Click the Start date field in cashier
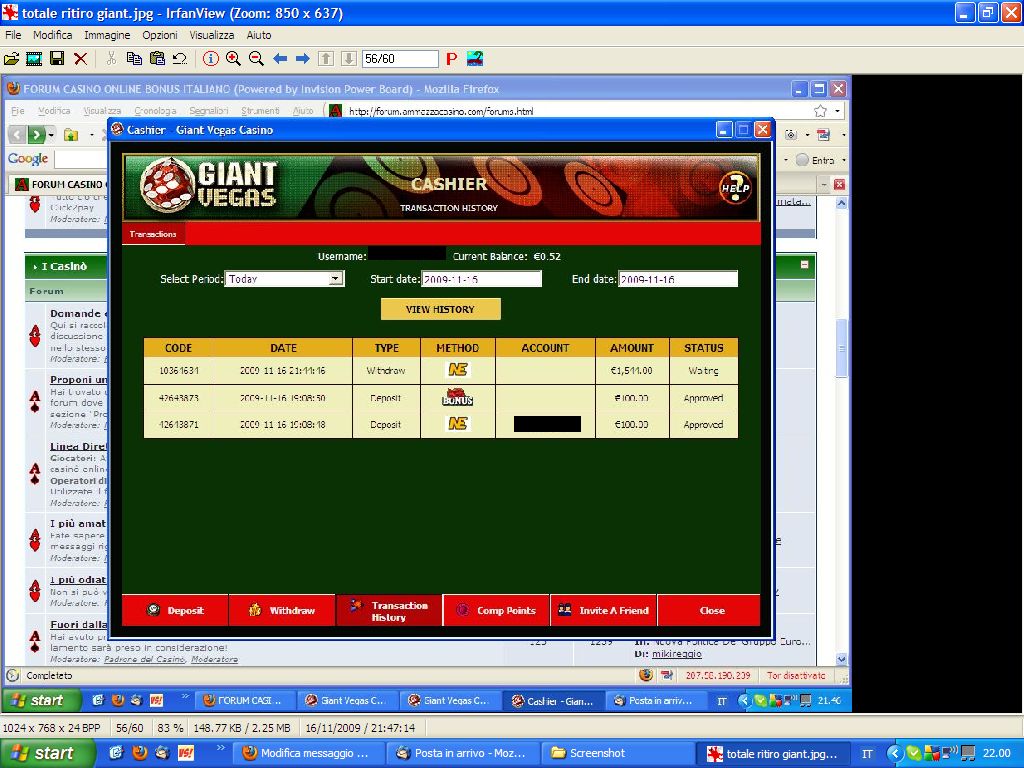The height and width of the screenshot is (768, 1024). point(481,279)
